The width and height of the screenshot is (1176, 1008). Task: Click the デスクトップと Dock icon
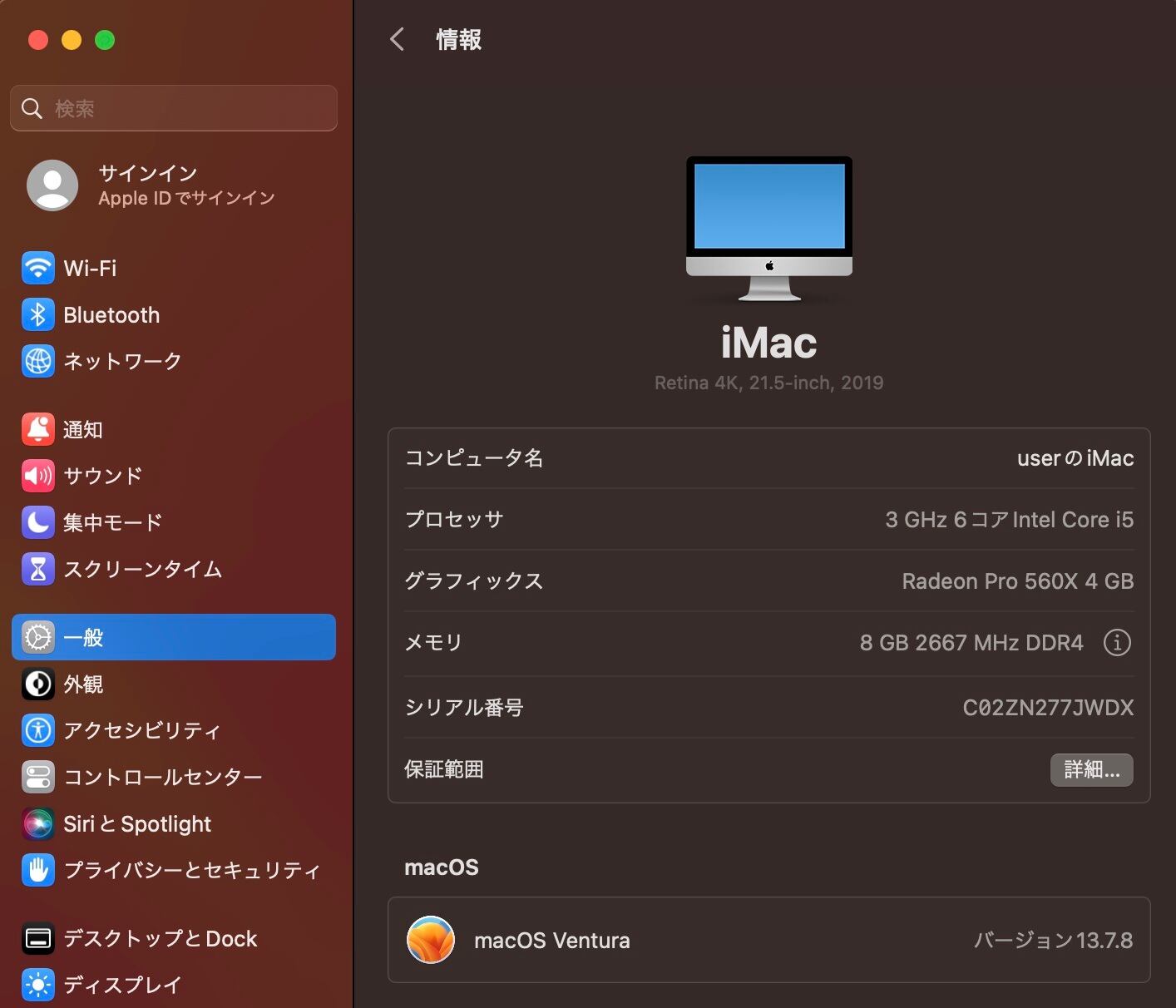(x=38, y=938)
